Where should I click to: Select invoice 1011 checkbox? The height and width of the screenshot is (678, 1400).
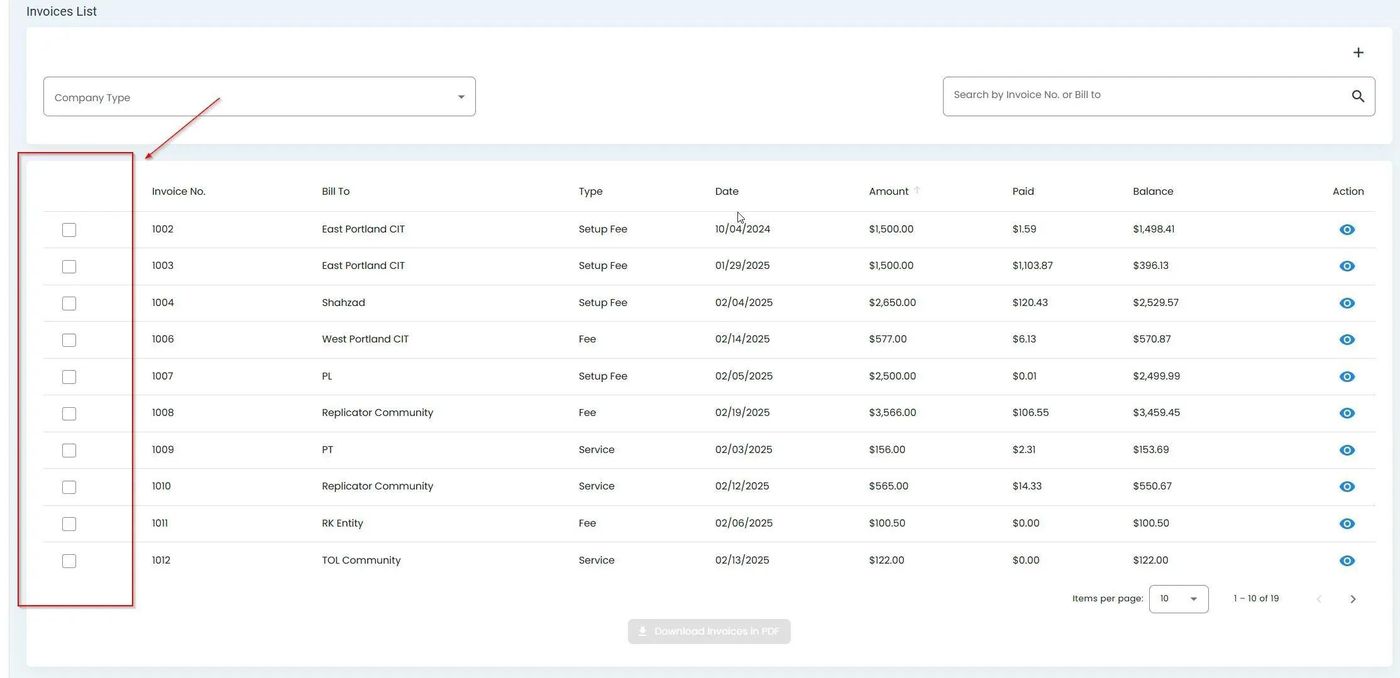point(69,524)
